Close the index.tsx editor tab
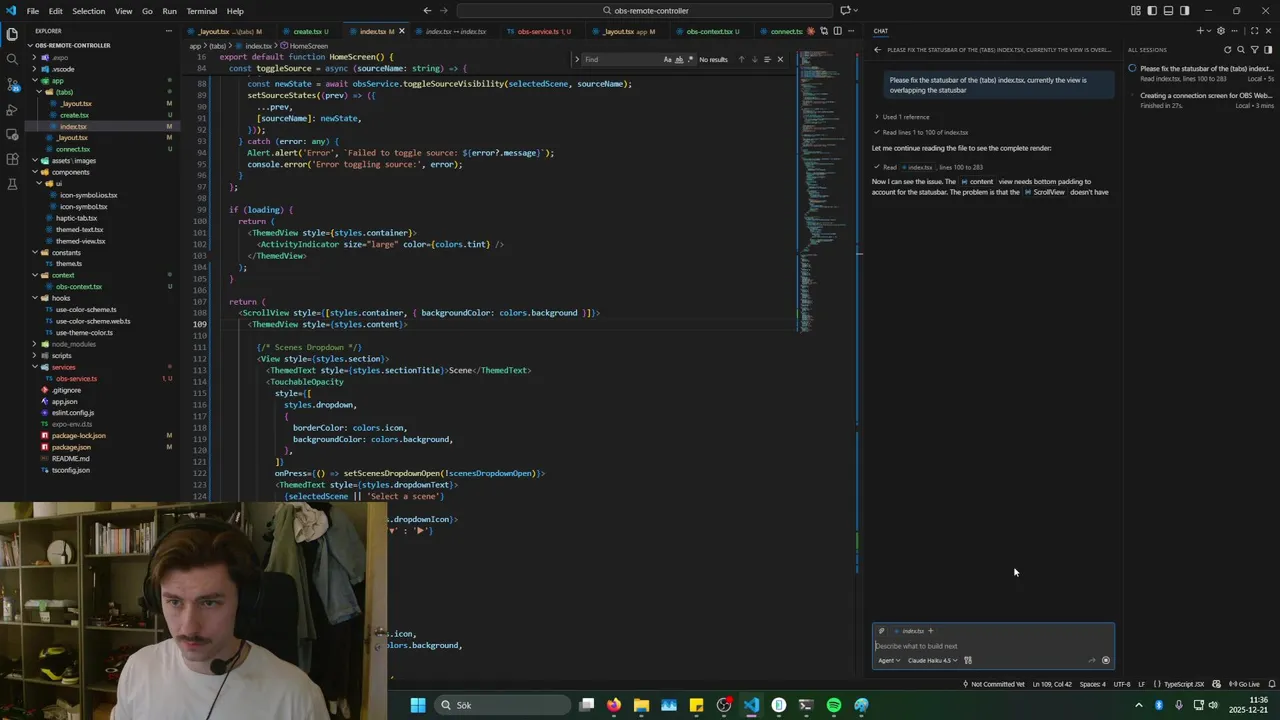 pyautogui.click(x=402, y=31)
